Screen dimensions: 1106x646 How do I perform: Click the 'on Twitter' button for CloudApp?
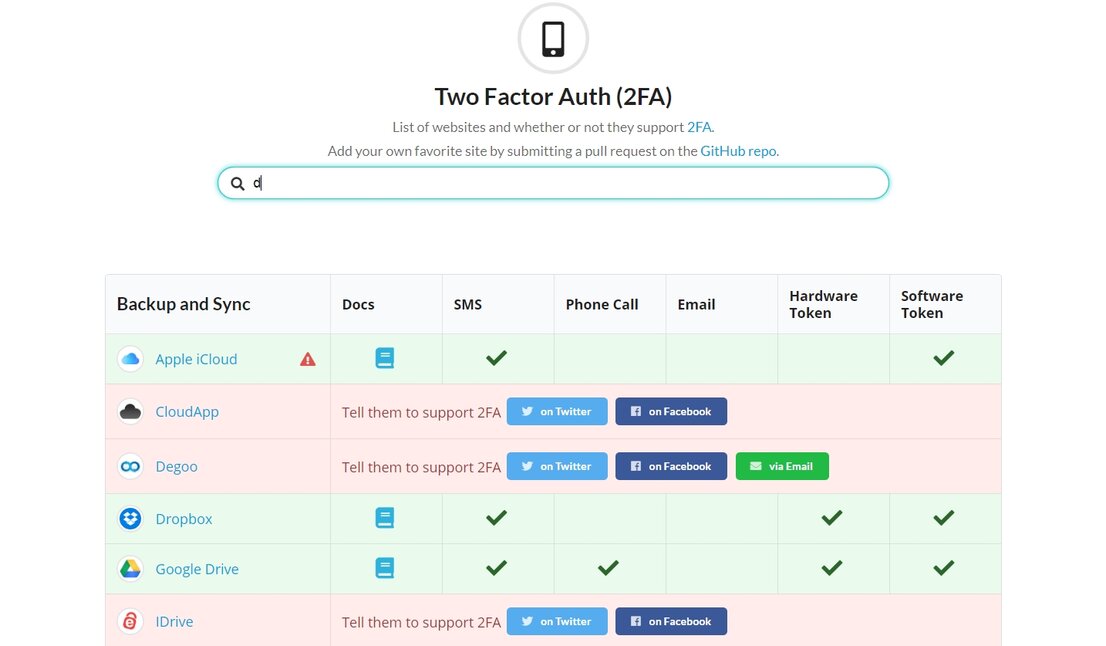coord(557,411)
